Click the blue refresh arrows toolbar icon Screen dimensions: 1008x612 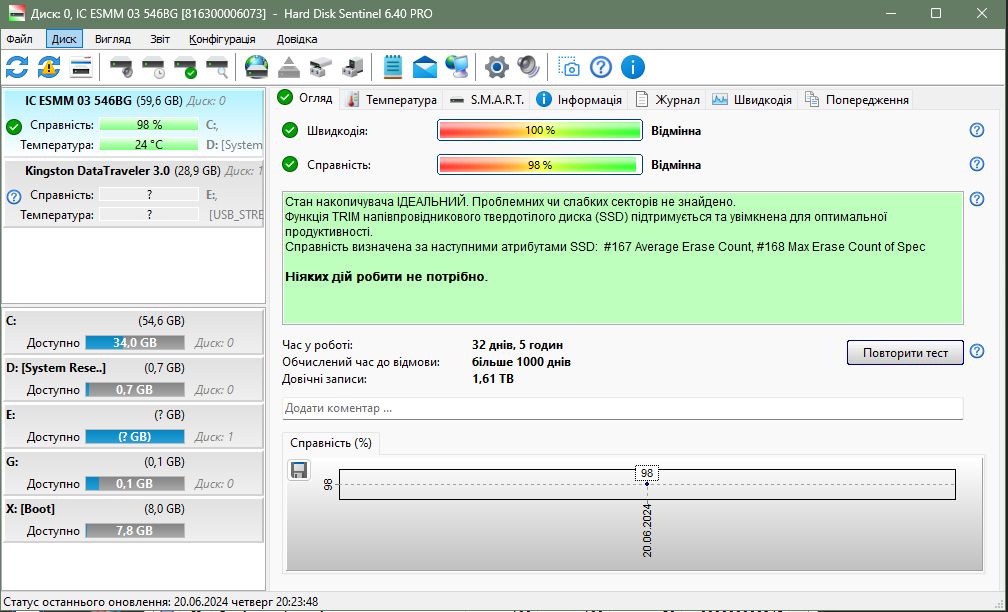pos(17,67)
